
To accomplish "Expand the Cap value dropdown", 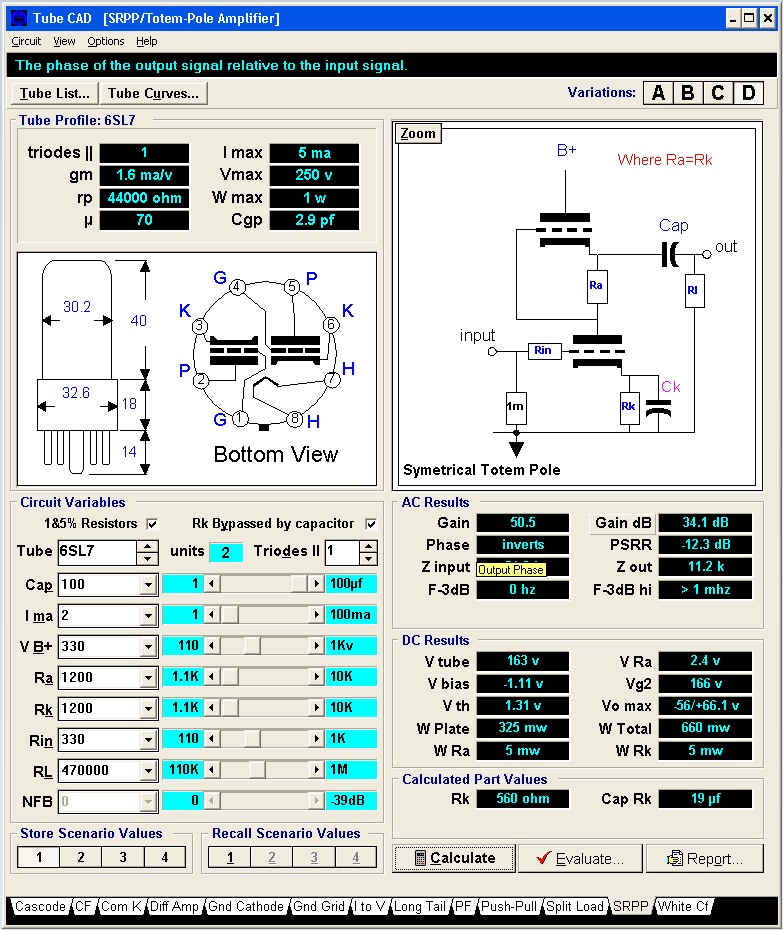I will 148,585.
